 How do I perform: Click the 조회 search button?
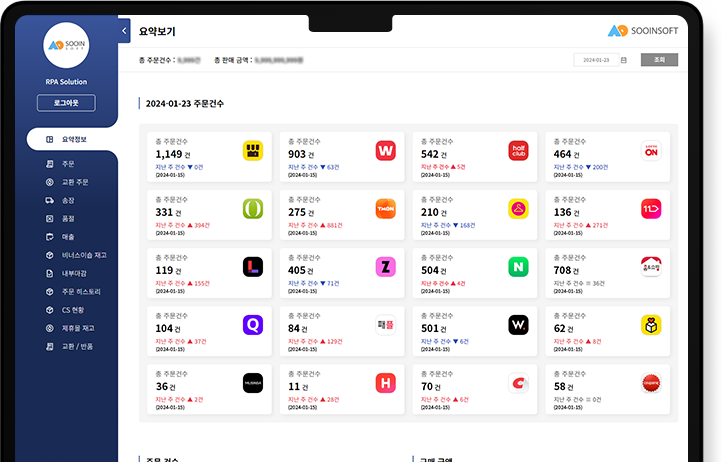pyautogui.click(x=659, y=60)
